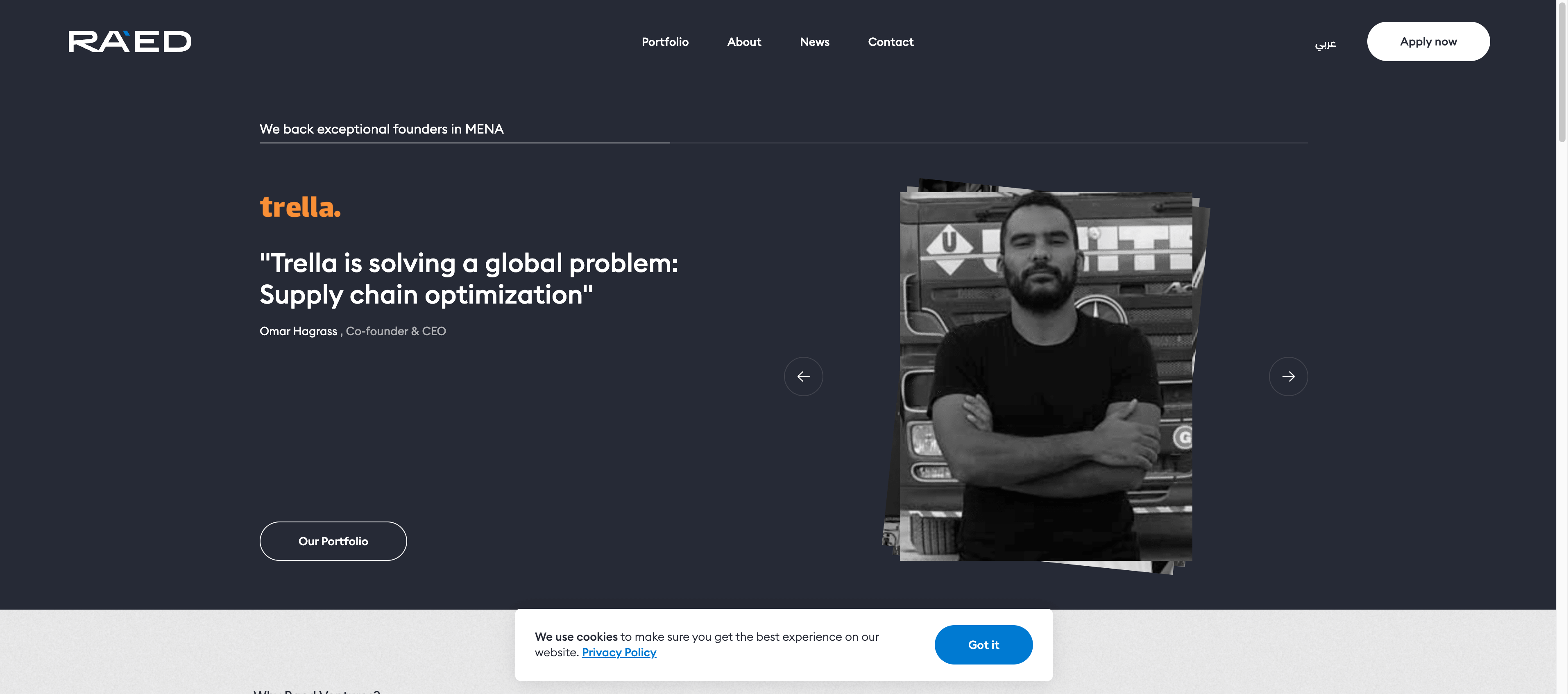Click the Our Portfolio button
The width and height of the screenshot is (1568, 694).
coord(333,541)
